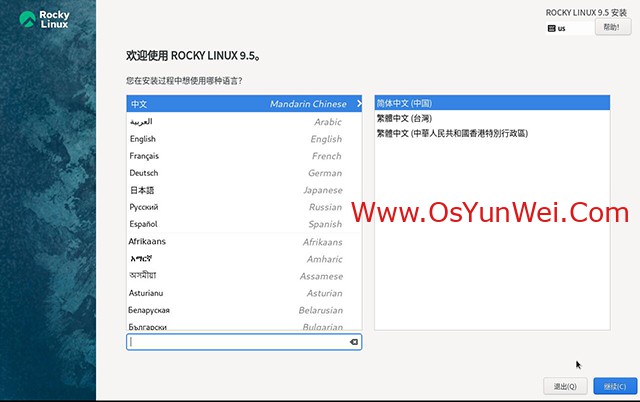Focus the language search input field
The width and height of the screenshot is (640, 402).
pyautogui.click(x=244, y=342)
